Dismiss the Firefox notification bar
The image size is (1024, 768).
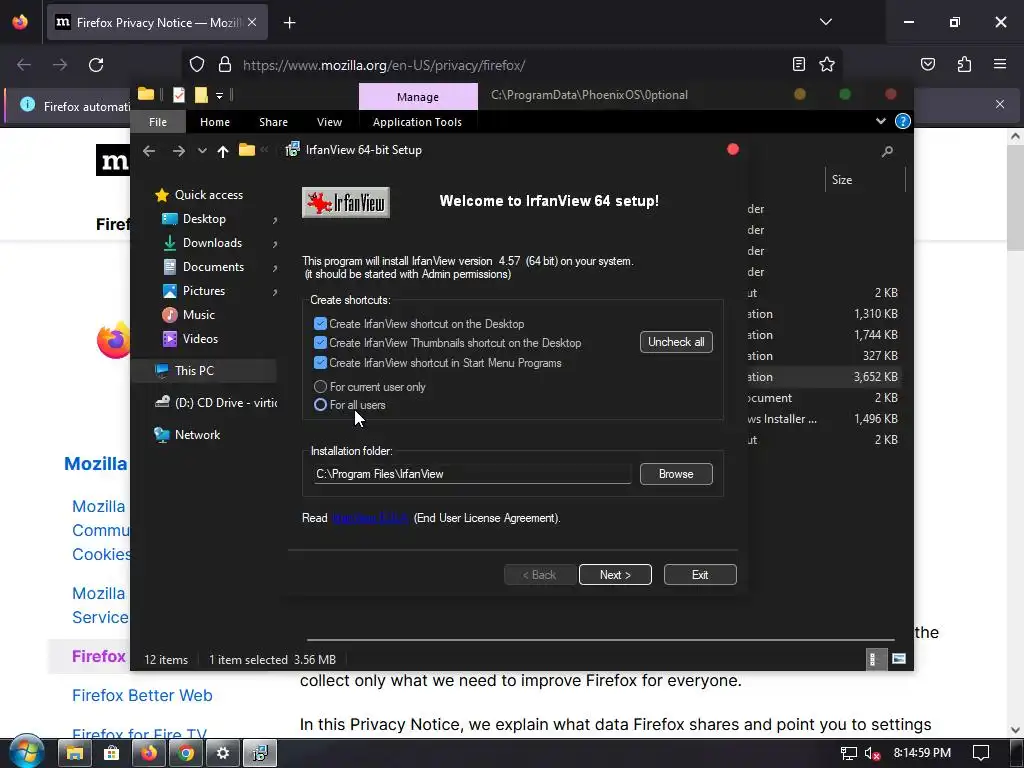point(1000,104)
